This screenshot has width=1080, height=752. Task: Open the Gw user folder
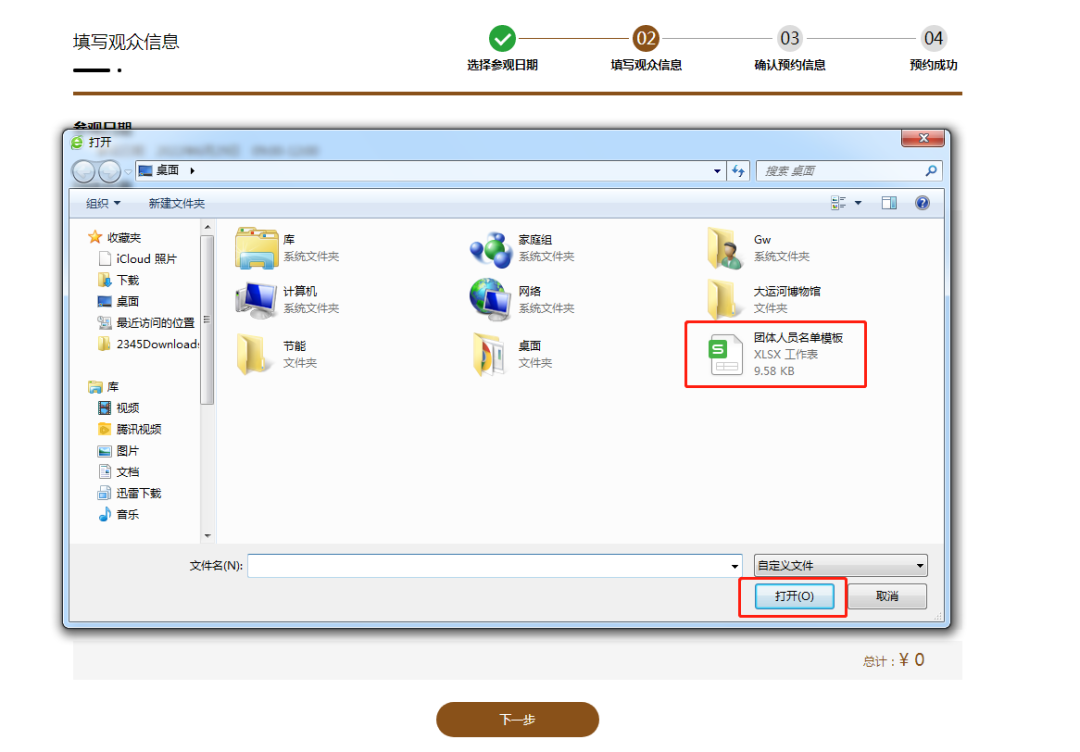tap(758, 248)
